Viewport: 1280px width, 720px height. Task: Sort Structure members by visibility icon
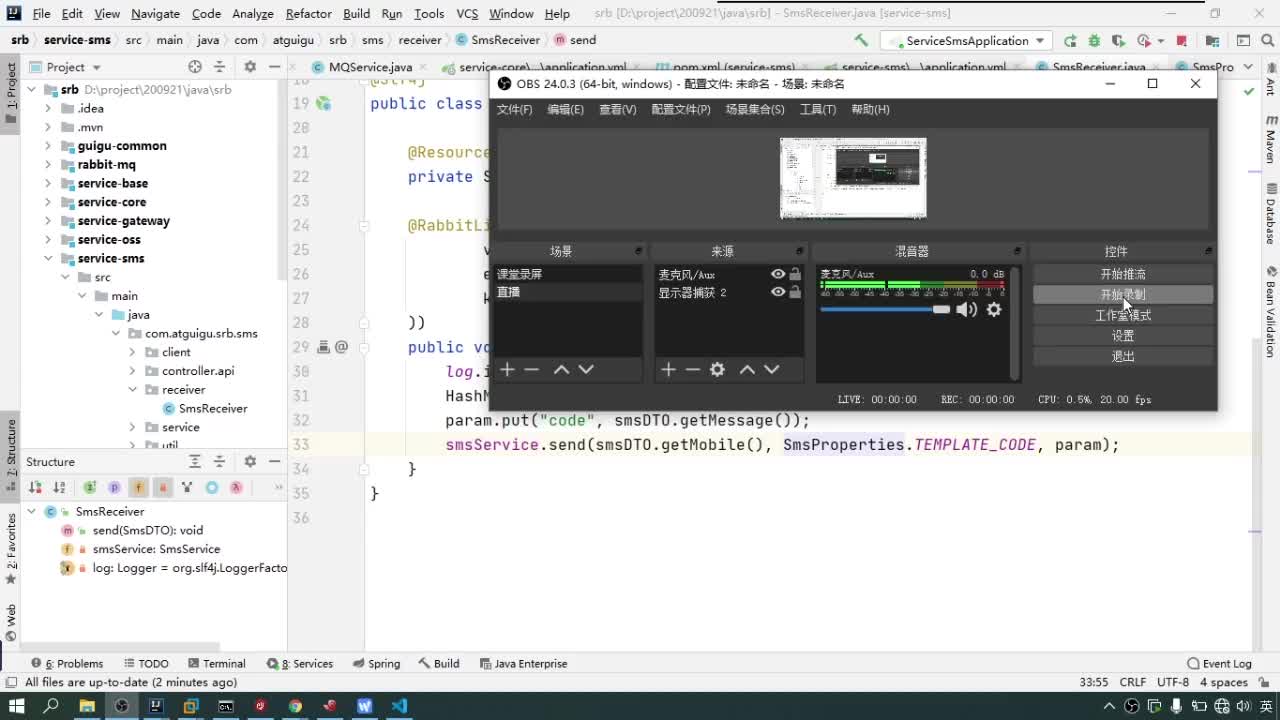click(x=35, y=487)
